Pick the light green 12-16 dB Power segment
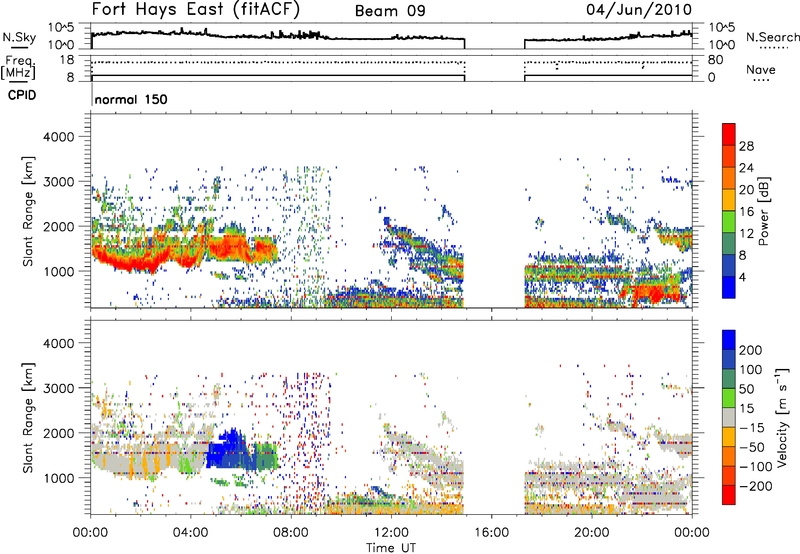The height and width of the screenshot is (554, 800). pos(729,222)
